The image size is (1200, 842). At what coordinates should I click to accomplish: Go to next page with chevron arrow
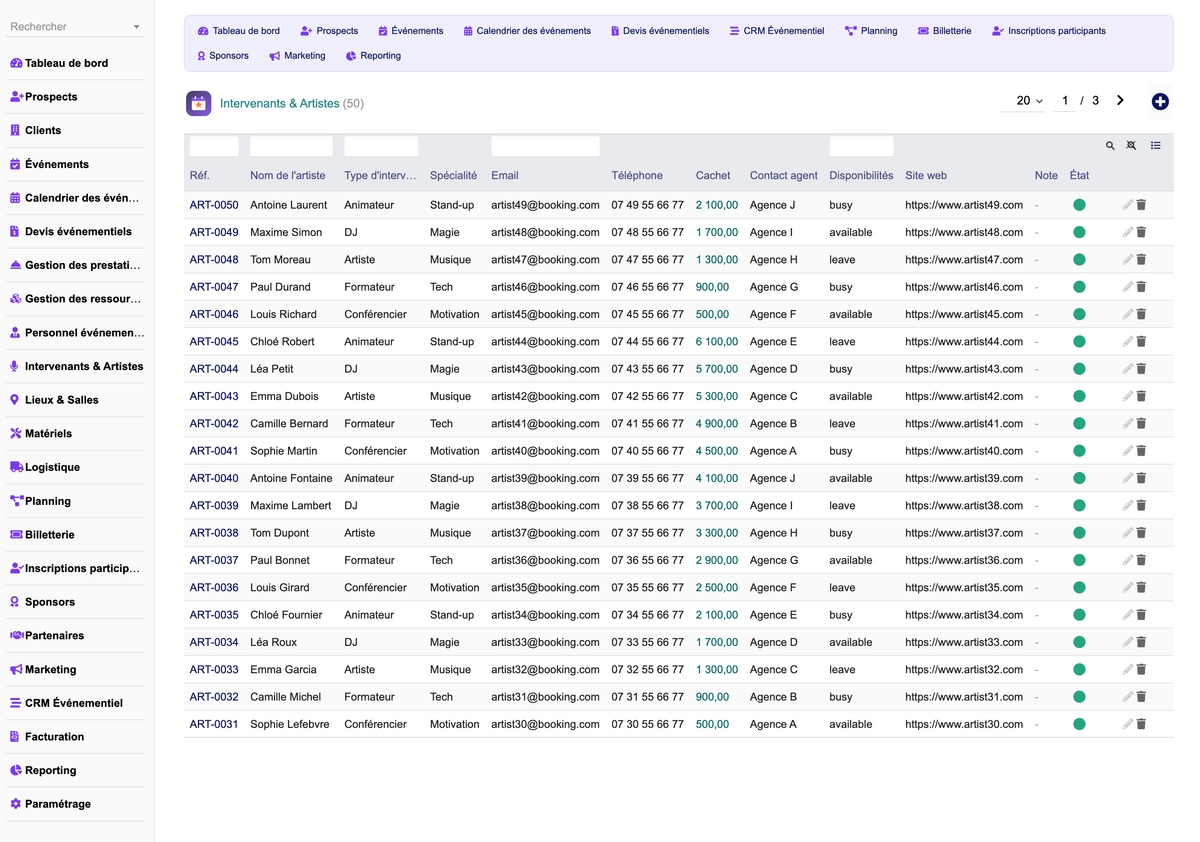point(1120,100)
